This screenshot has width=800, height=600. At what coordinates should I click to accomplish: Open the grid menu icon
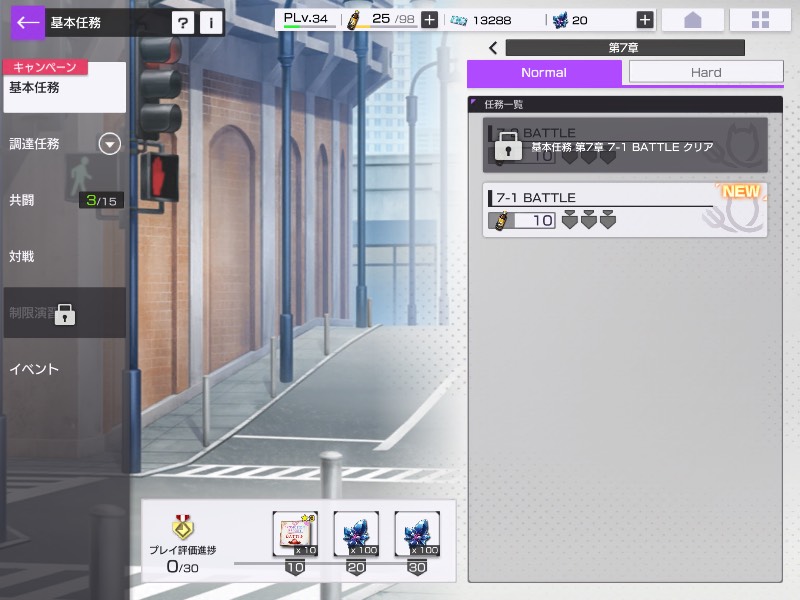click(760, 20)
